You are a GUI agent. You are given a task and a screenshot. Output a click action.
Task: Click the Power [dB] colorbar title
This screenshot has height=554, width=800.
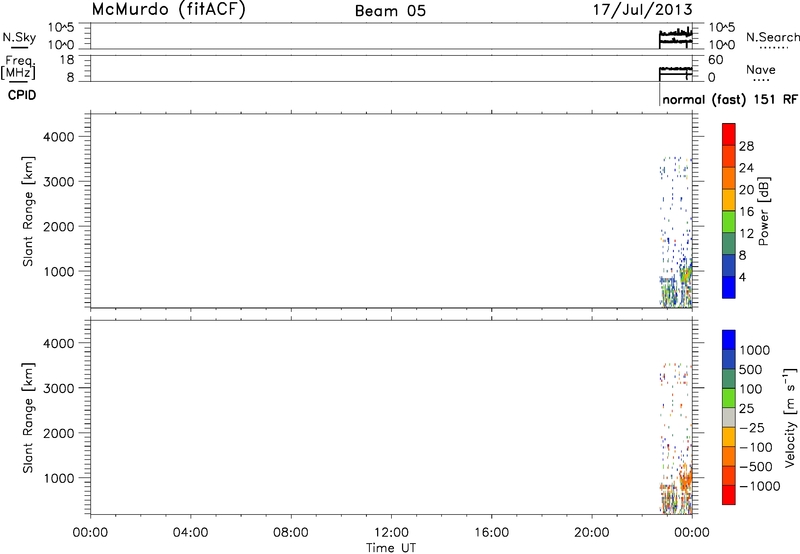pos(763,211)
